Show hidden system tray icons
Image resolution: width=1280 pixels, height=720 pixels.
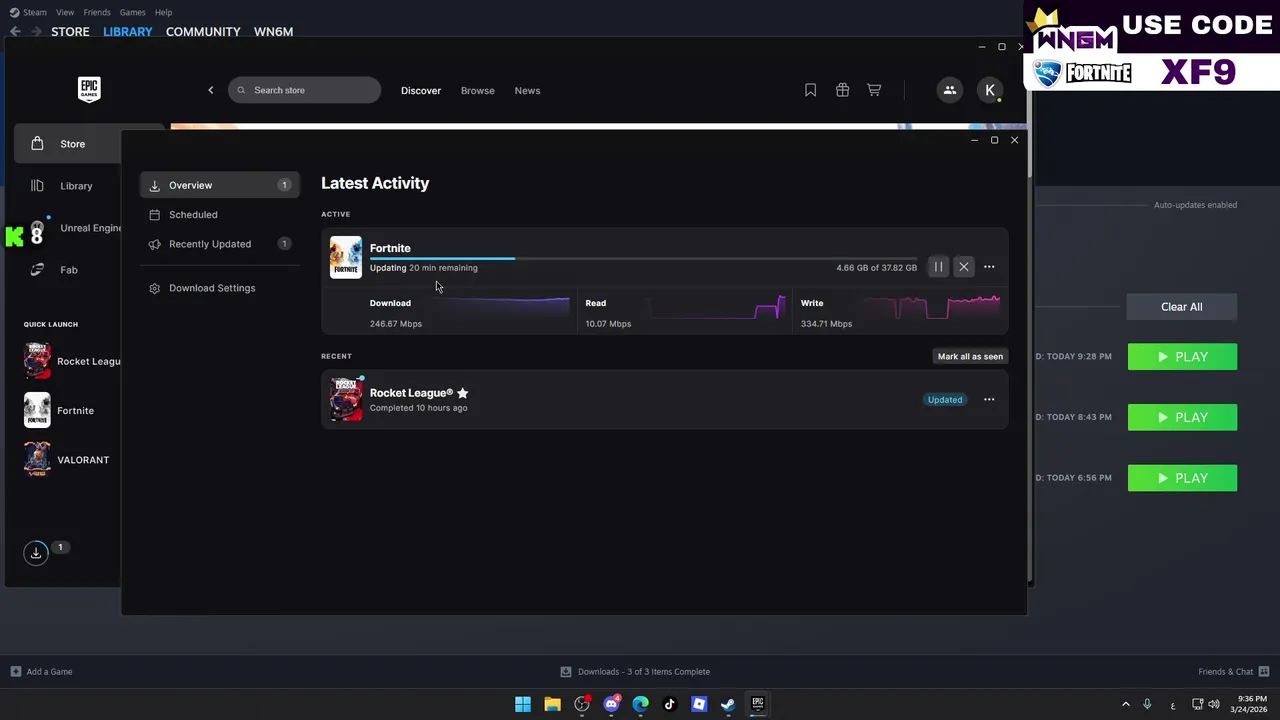click(1125, 704)
